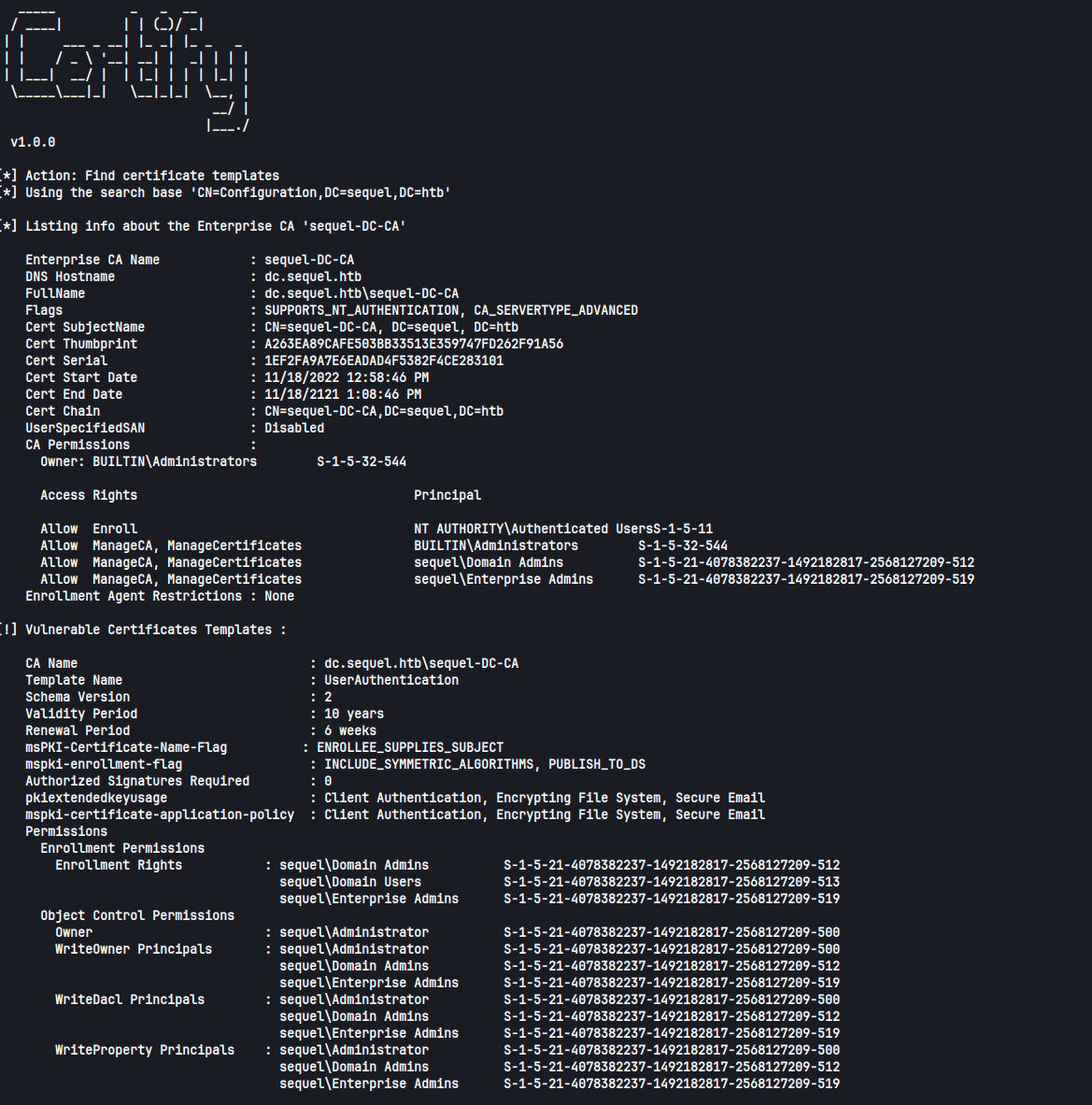Image resolution: width=1092 pixels, height=1105 pixels.
Task: Click the sequel\Domain Users enrollment entry
Action: point(349,882)
